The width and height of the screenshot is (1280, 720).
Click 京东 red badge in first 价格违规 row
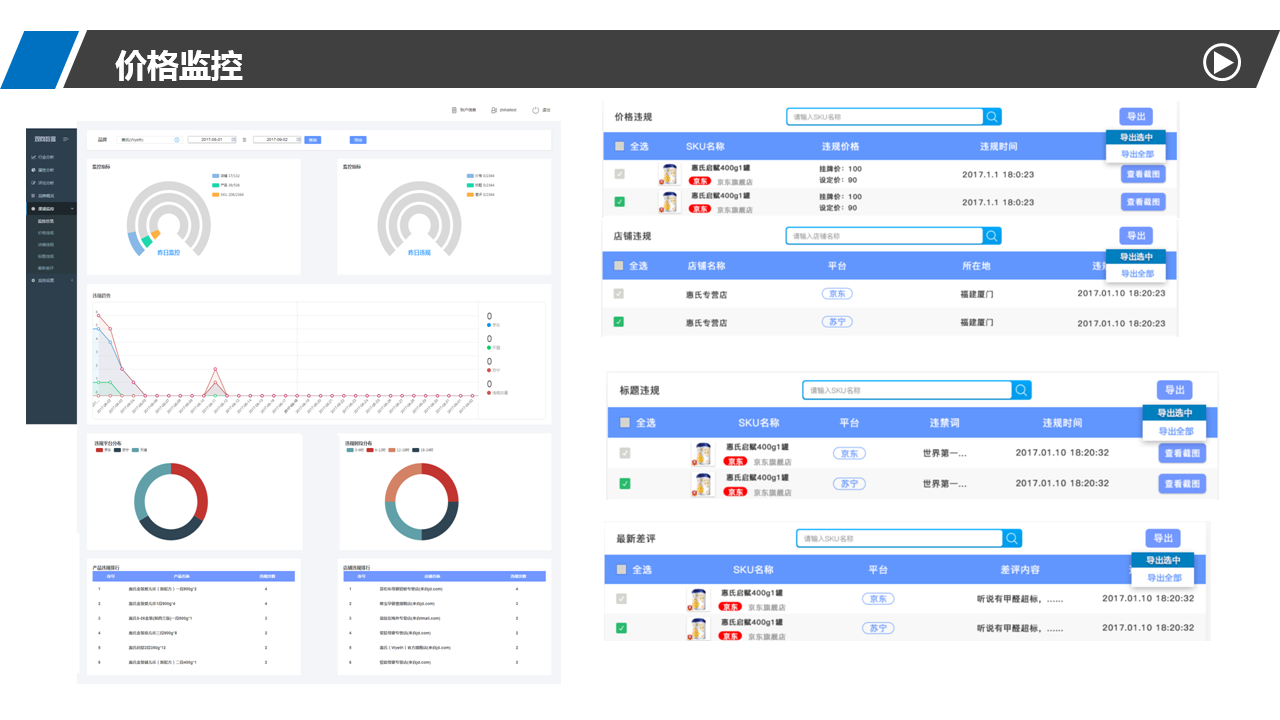tap(700, 181)
